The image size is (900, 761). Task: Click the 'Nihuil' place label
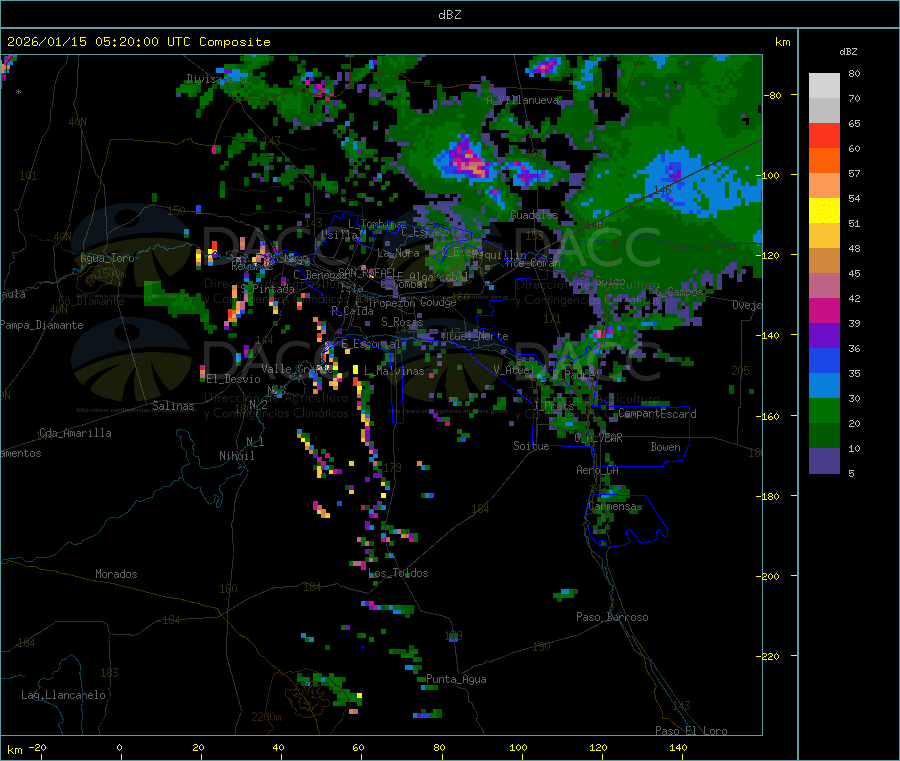pyautogui.click(x=236, y=456)
